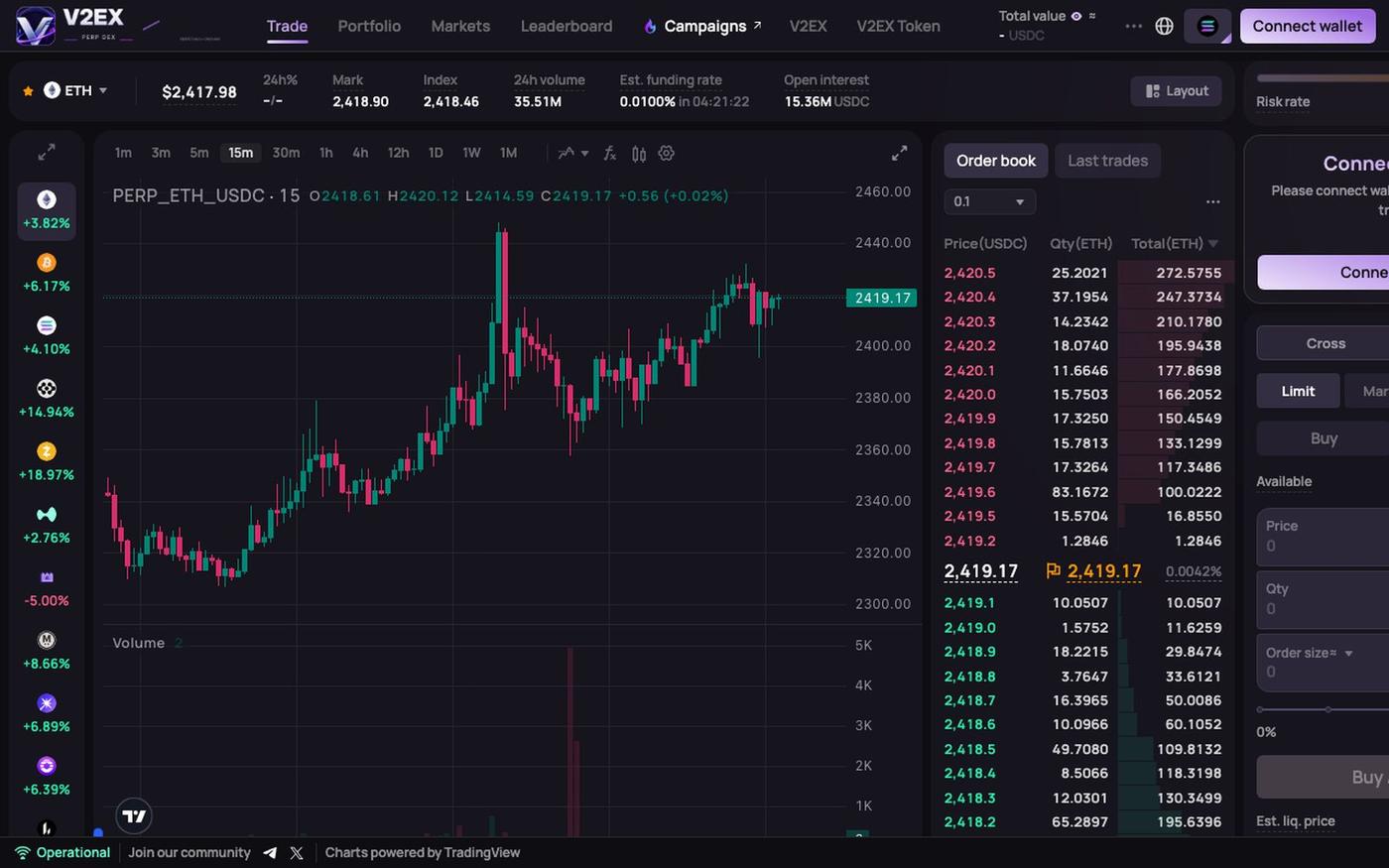Open the Solana network selector
The height and width of the screenshot is (868, 1389).
pyautogui.click(x=1207, y=26)
